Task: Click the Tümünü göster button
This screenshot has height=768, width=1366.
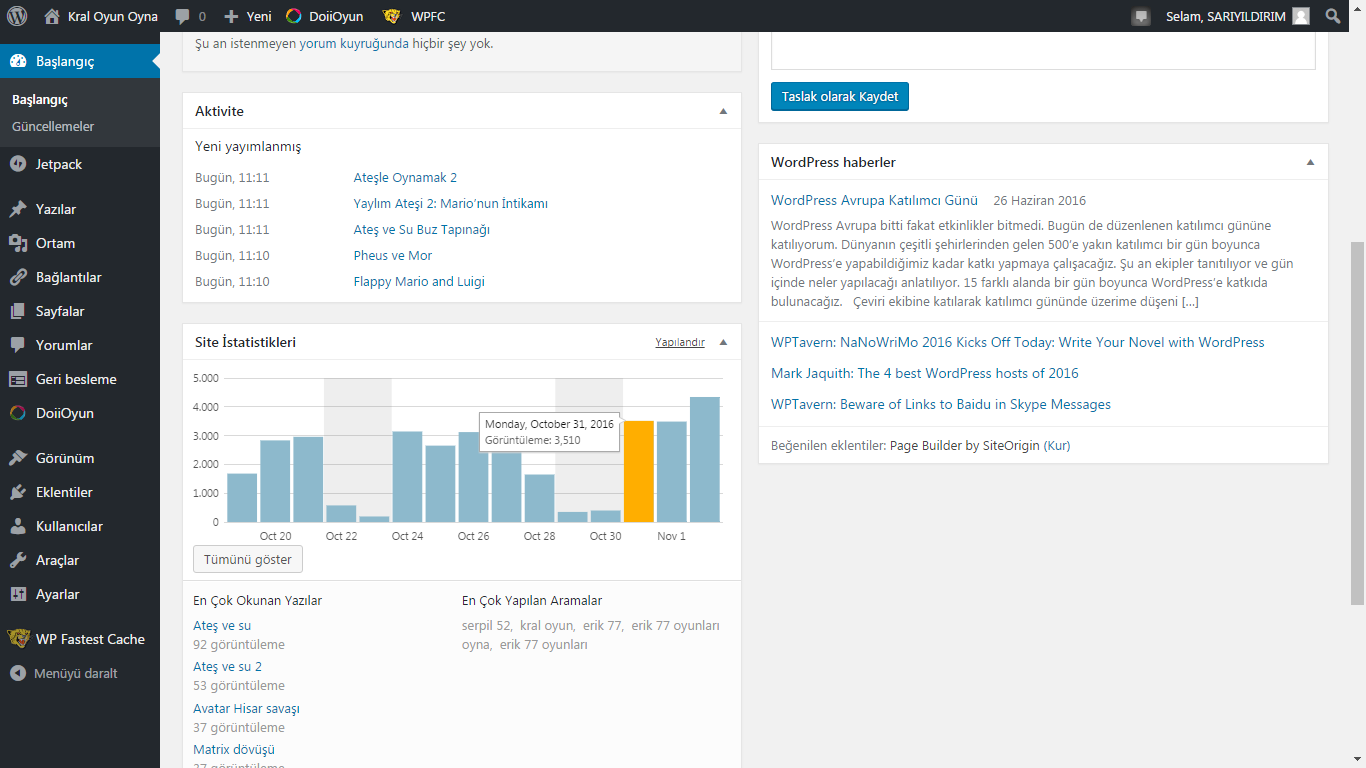Action: (x=248, y=559)
